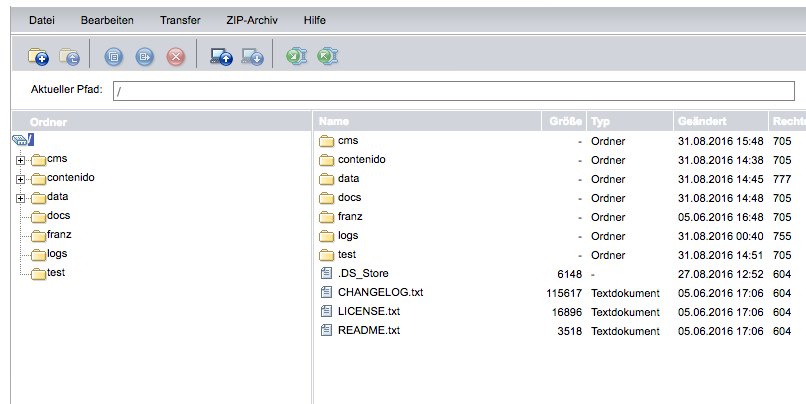This screenshot has width=806, height=404.
Task: Open the Transfer menu
Action: [180, 20]
